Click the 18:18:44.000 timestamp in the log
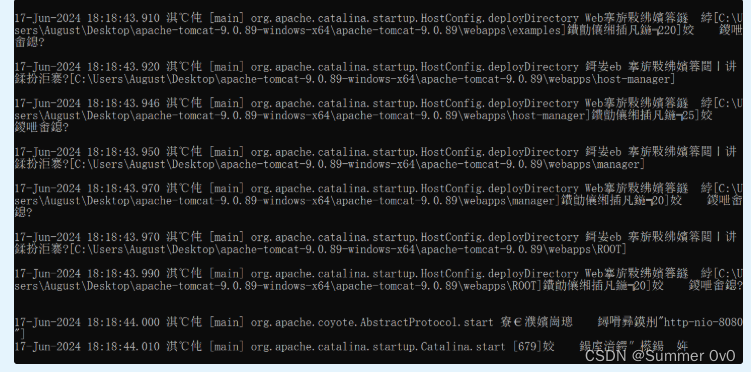Viewport: 751px width, 372px height. (x=123, y=322)
